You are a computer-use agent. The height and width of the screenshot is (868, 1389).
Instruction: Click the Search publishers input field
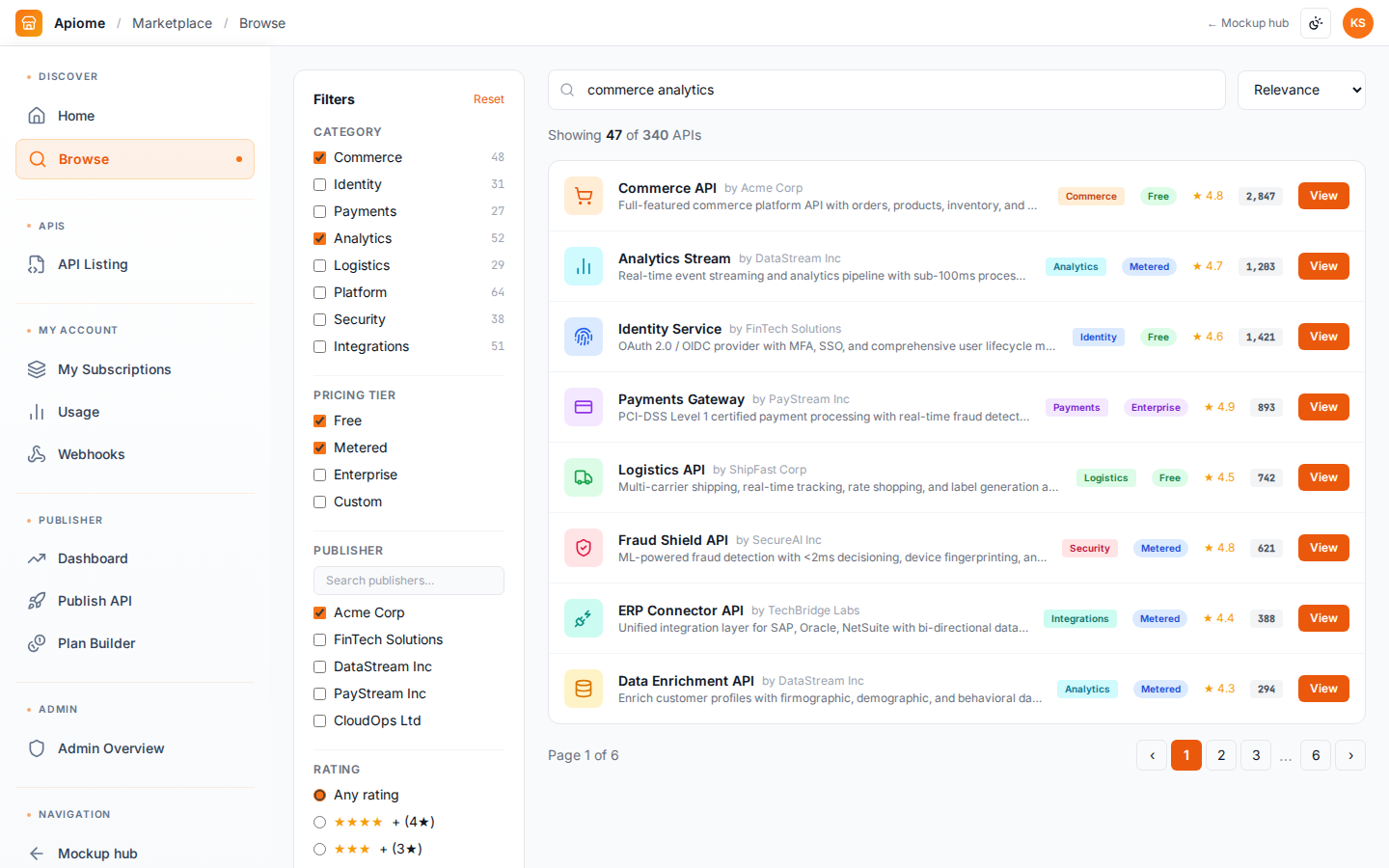(409, 581)
